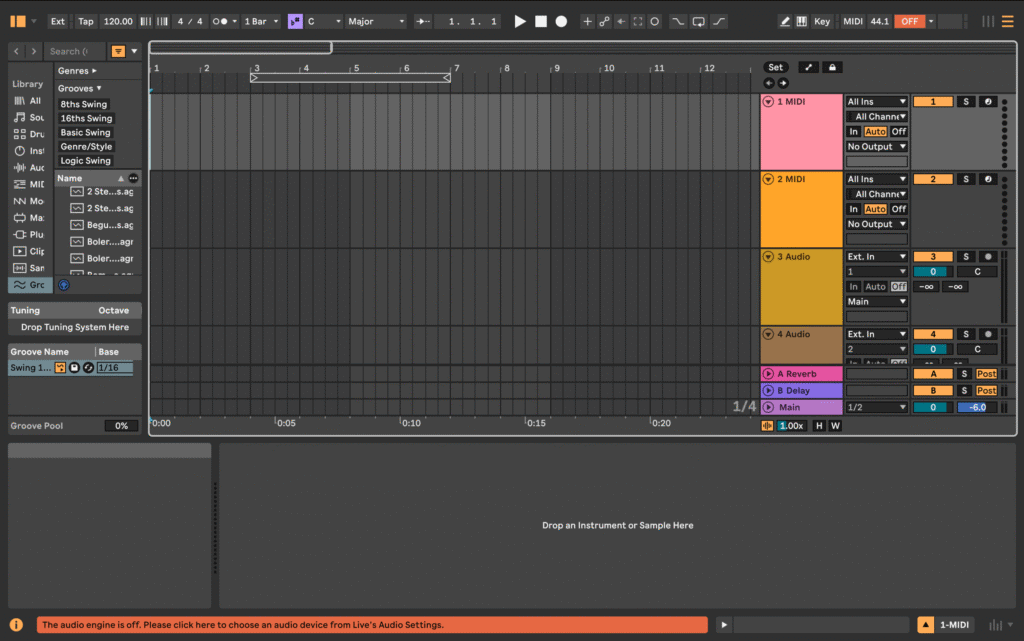This screenshot has width=1024, height=641.
Task: Click the Session Record circle icon
Action: click(654, 22)
